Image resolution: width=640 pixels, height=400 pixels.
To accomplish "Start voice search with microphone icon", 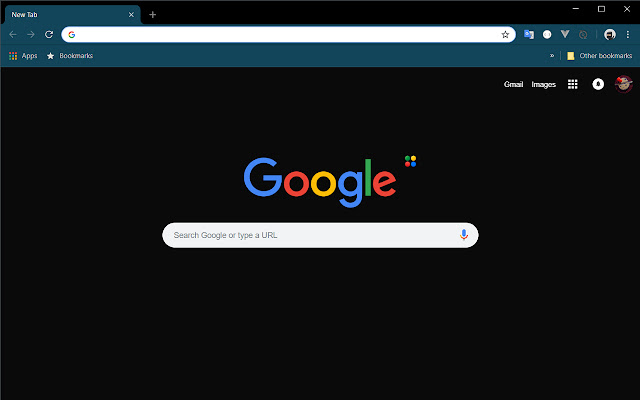I will point(463,235).
